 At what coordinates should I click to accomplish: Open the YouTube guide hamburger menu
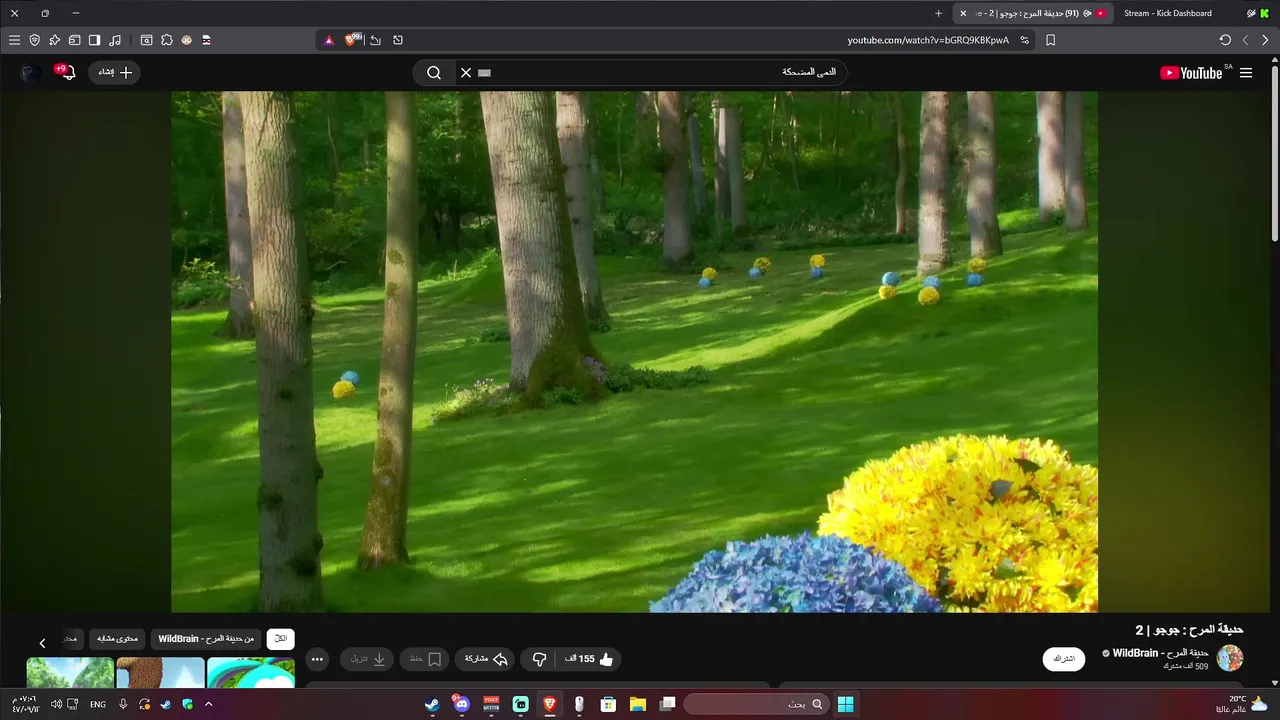pyautogui.click(x=1246, y=72)
